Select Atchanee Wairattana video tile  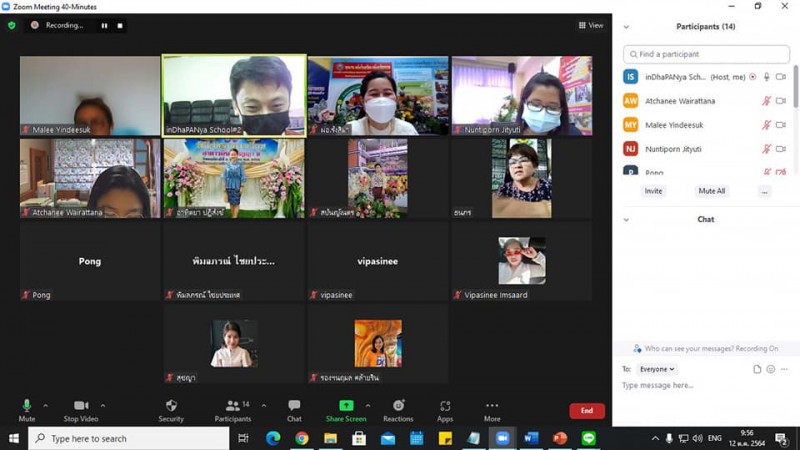coord(90,179)
